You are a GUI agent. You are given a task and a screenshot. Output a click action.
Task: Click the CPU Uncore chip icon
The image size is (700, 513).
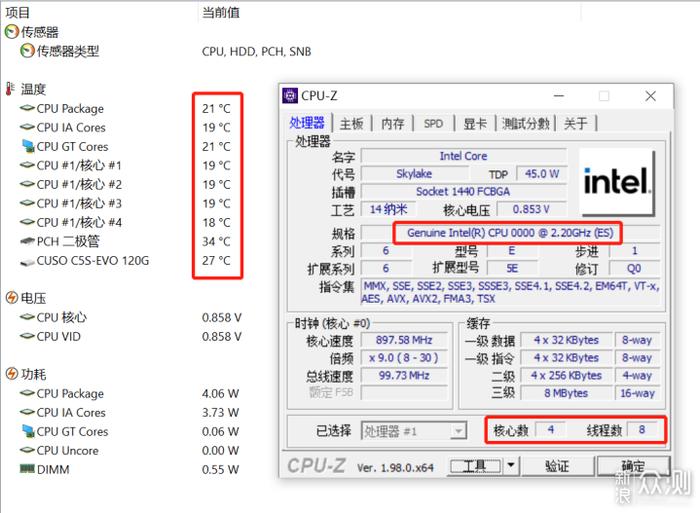point(27,450)
